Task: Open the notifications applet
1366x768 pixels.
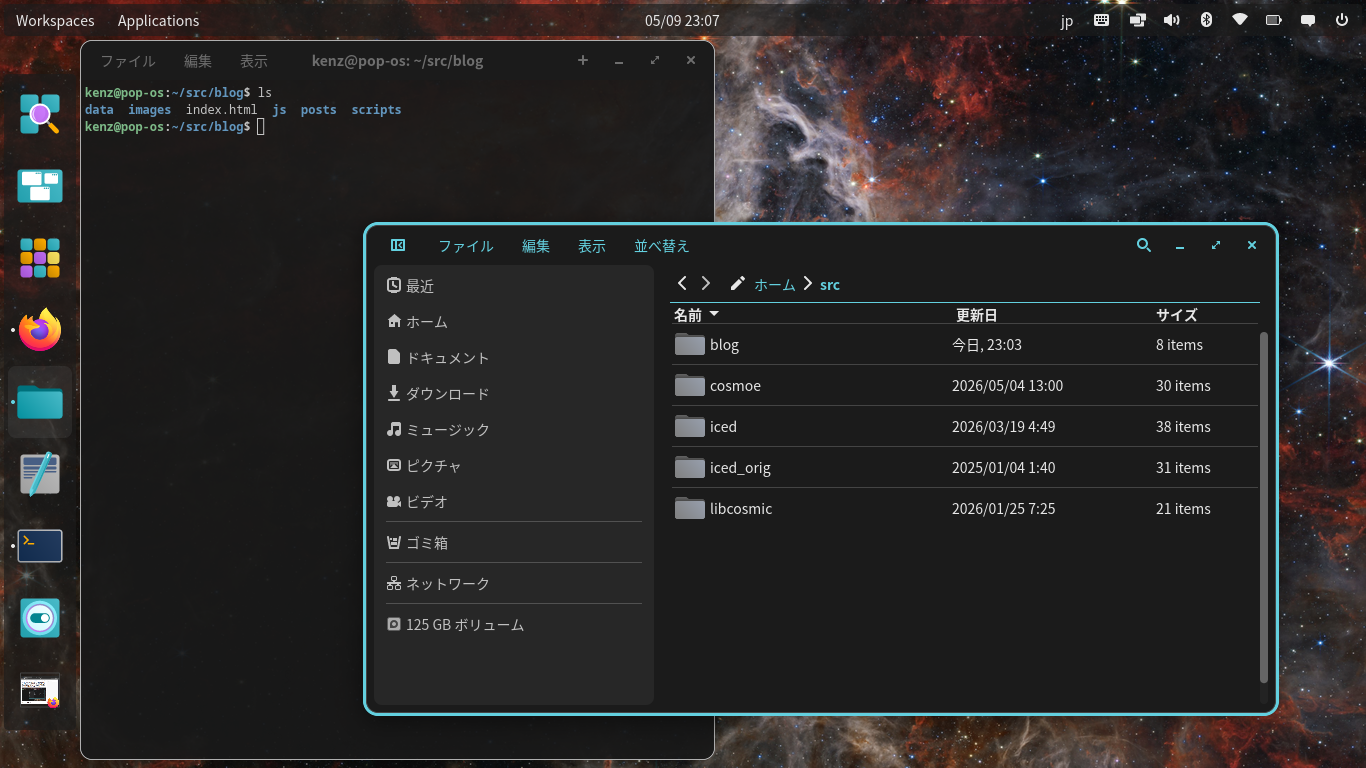Action: point(1308,20)
